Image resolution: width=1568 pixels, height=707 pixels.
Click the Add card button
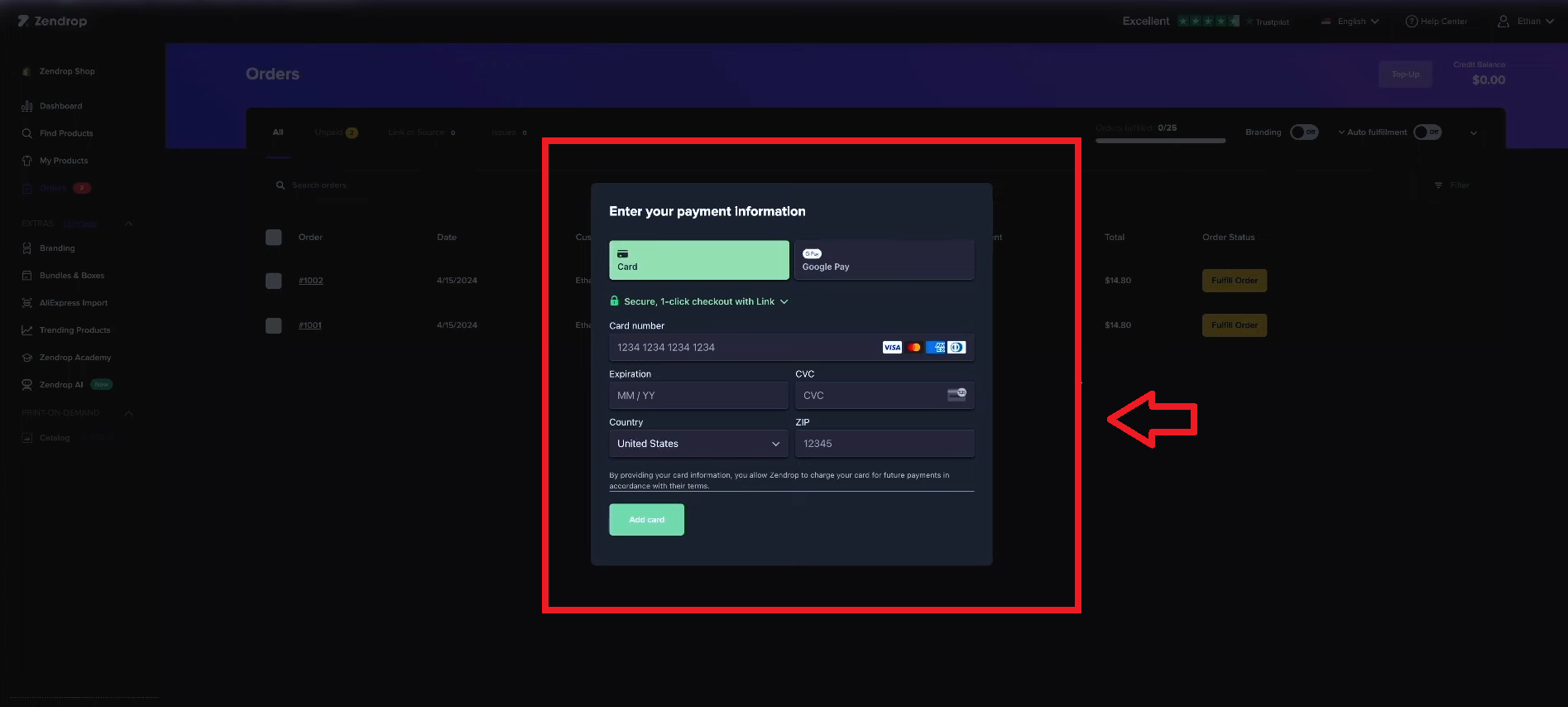click(646, 520)
